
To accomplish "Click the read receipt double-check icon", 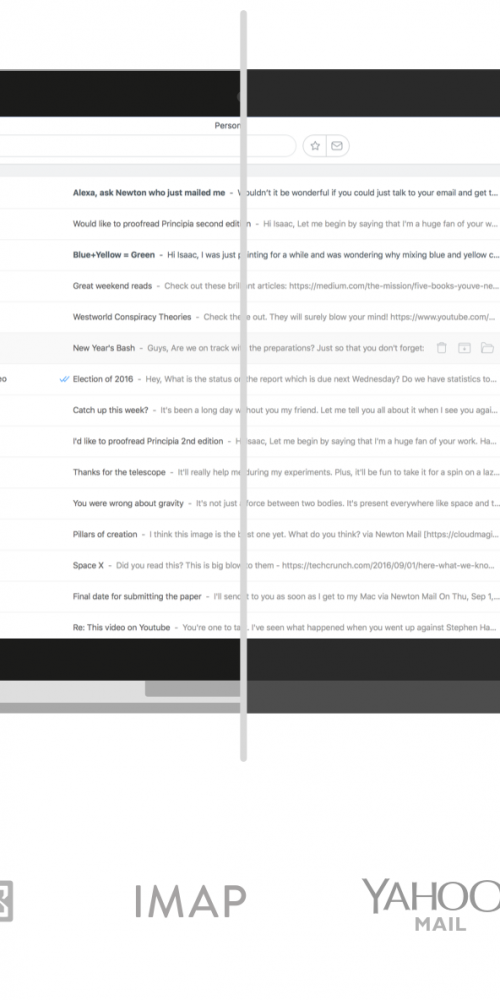I will (x=64, y=379).
